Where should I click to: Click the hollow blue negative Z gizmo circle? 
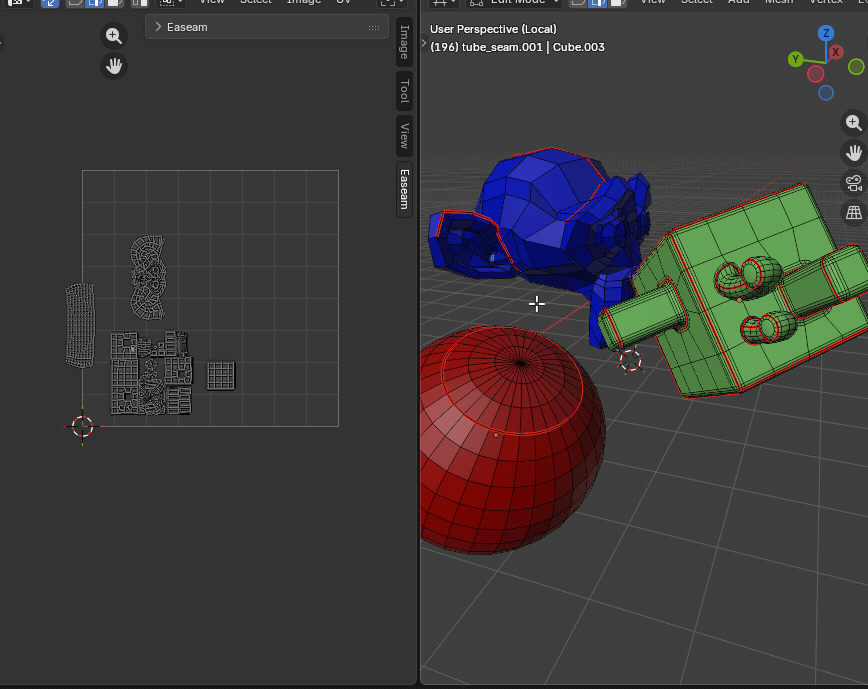[x=826, y=93]
